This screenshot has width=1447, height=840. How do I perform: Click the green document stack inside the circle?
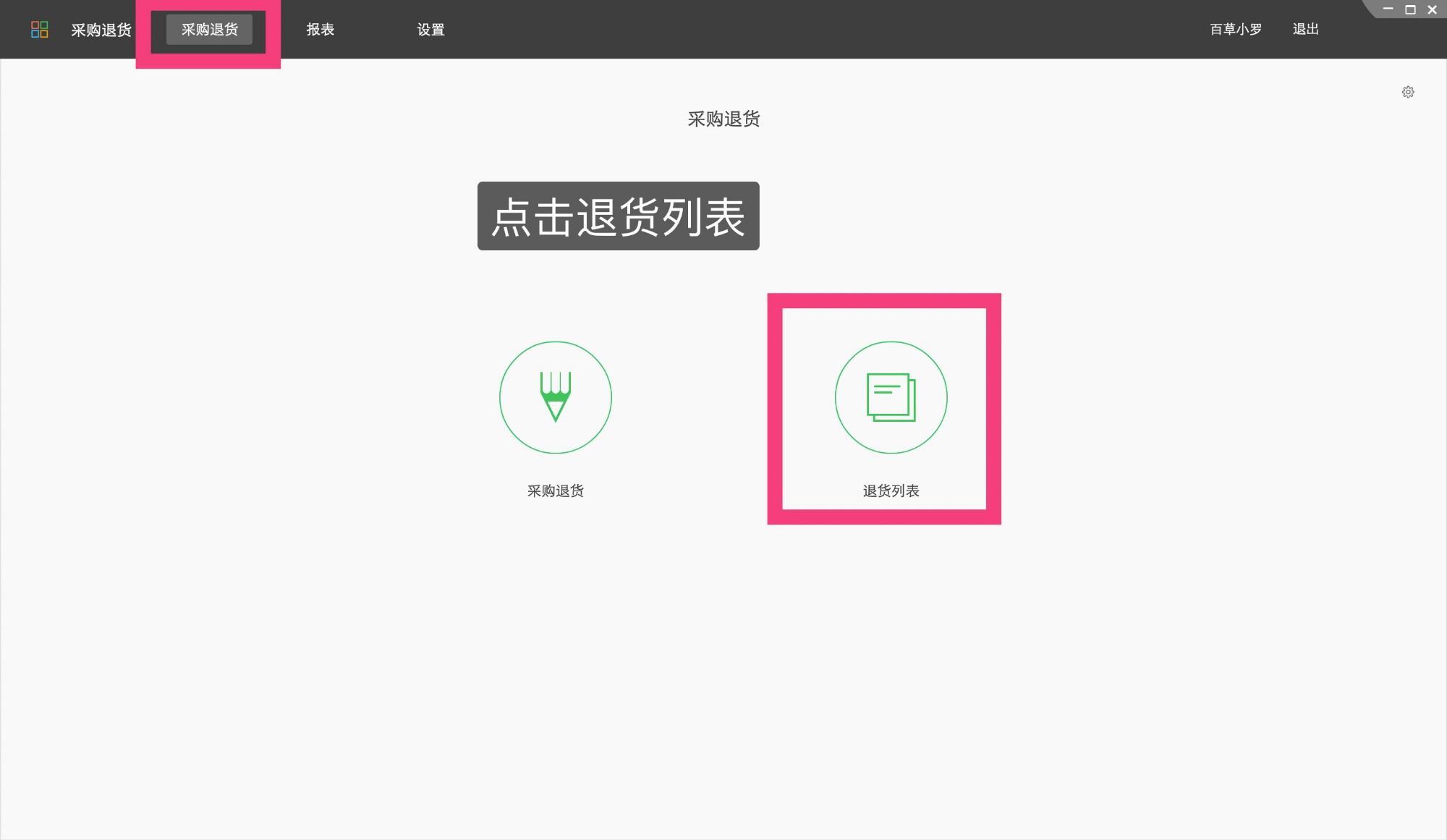coord(891,398)
